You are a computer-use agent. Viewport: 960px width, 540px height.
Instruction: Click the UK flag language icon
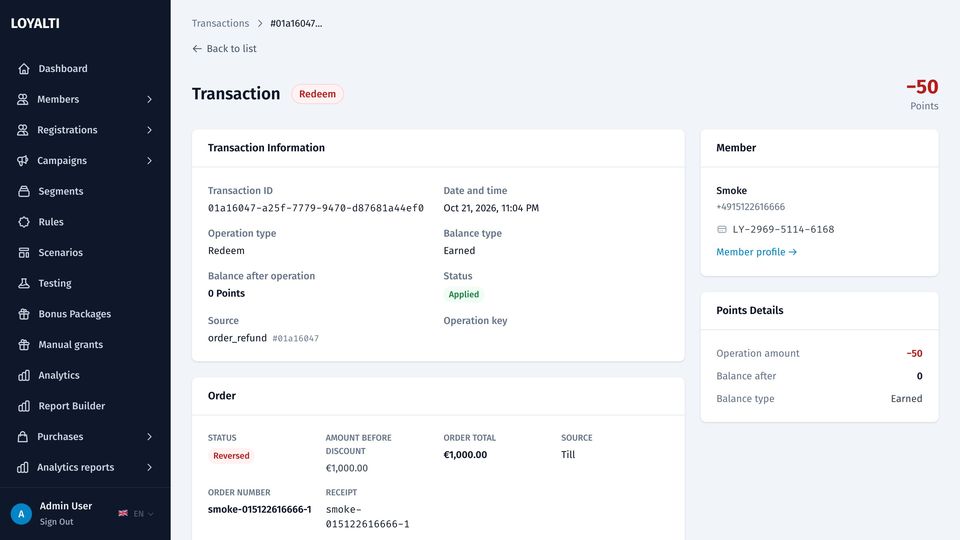(123, 513)
